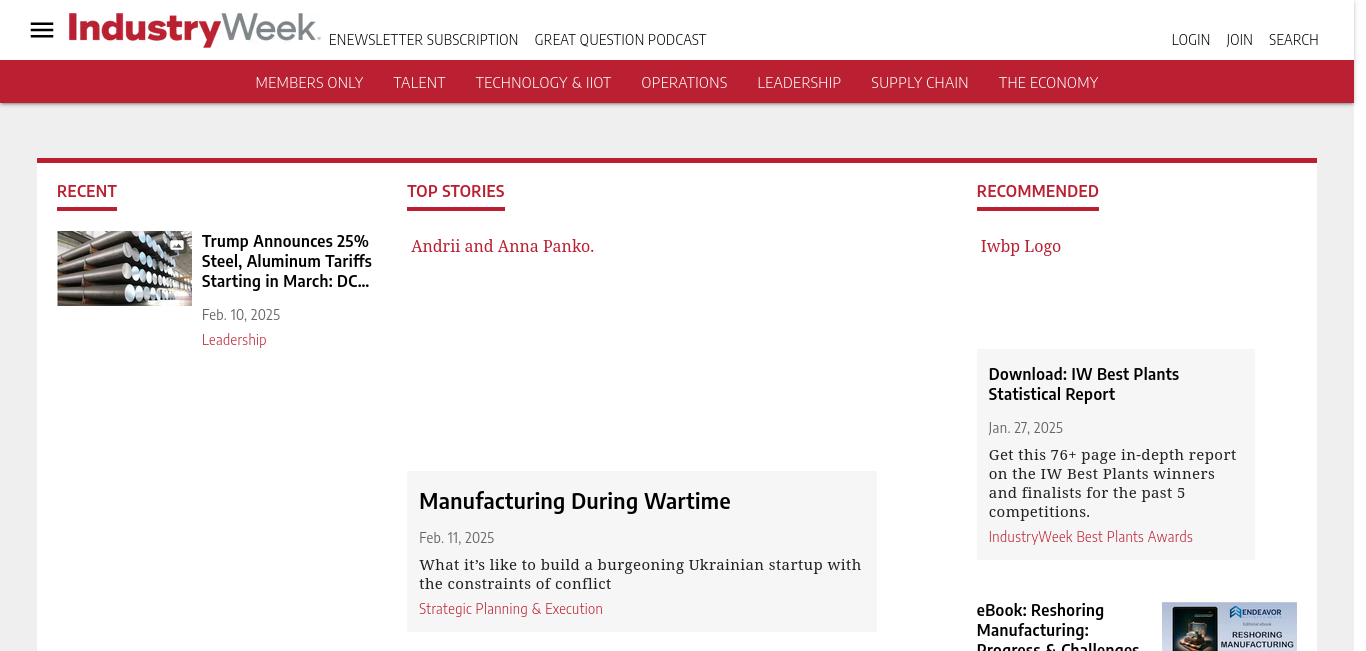Click the Jan. 27, 2025 date text

tap(1026, 428)
